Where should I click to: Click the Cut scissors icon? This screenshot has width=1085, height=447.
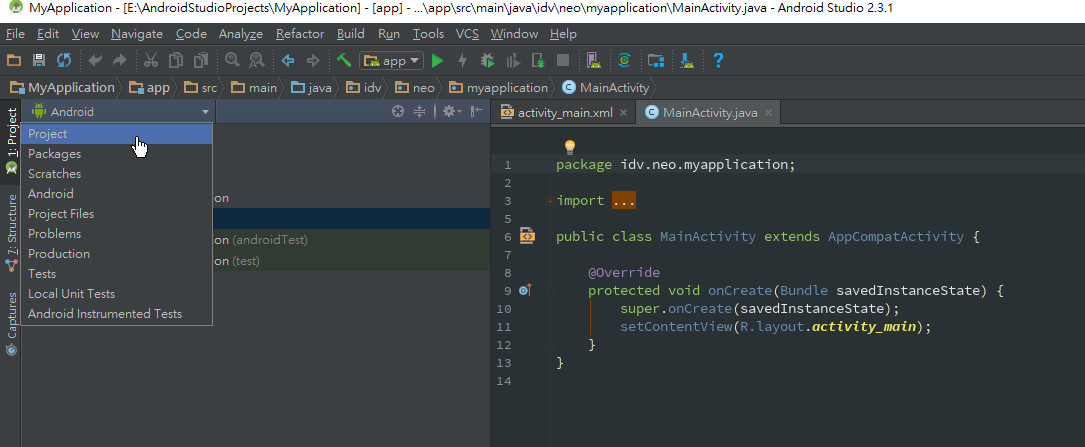(151, 61)
